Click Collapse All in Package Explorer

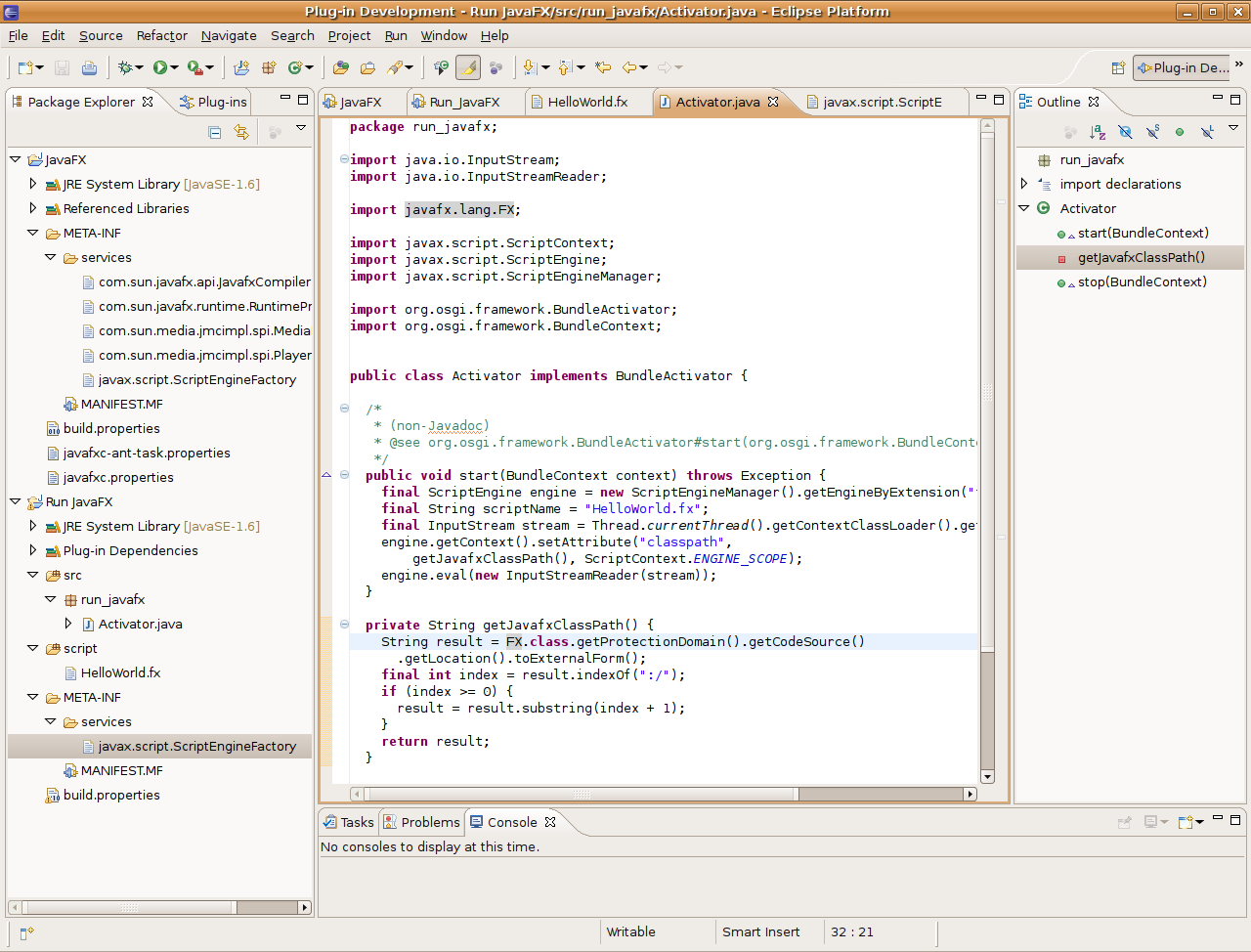[x=214, y=132]
